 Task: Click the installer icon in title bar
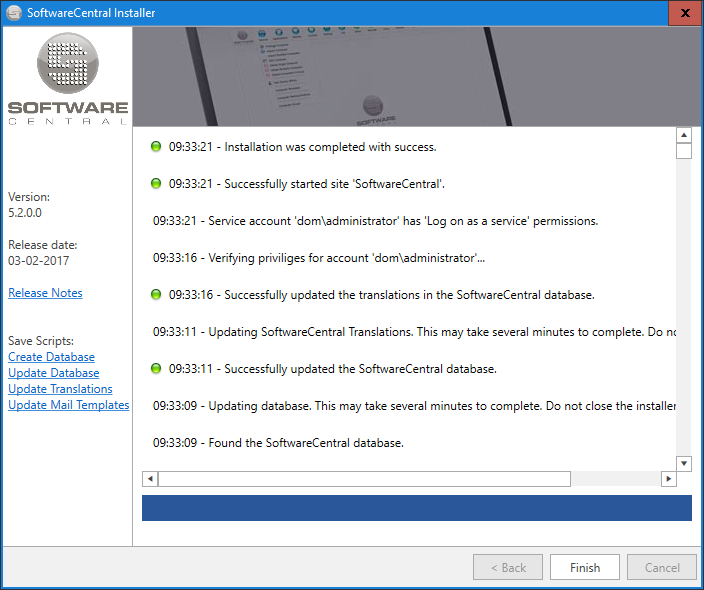click(13, 13)
